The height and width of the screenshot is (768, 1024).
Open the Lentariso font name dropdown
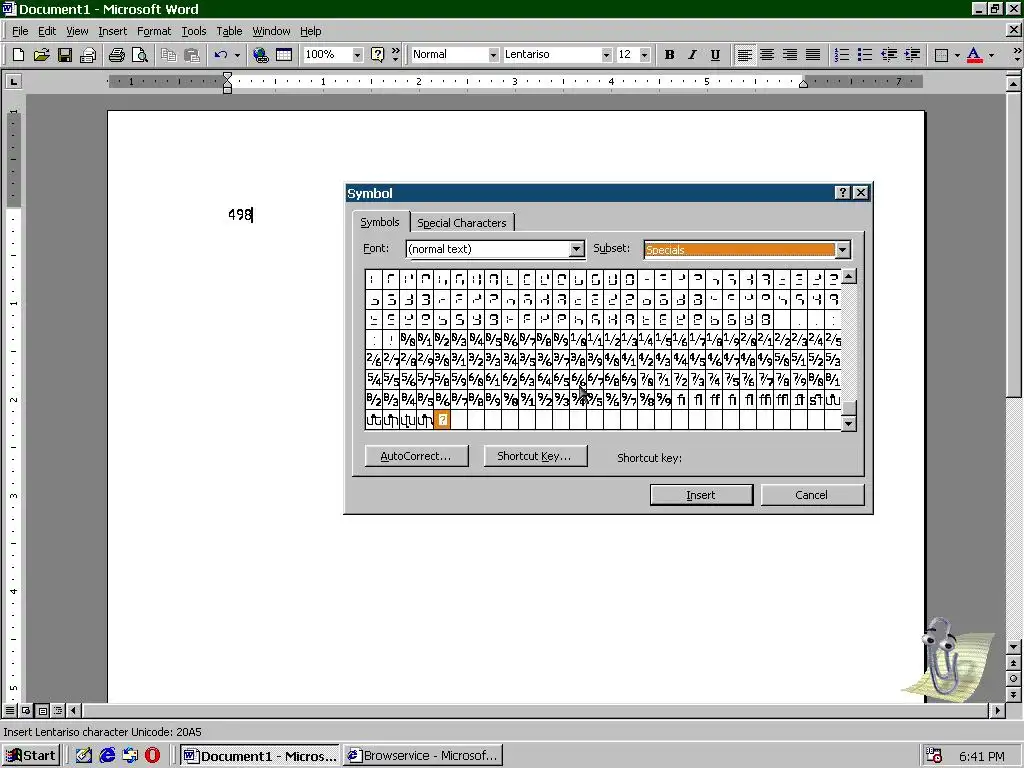click(606, 55)
